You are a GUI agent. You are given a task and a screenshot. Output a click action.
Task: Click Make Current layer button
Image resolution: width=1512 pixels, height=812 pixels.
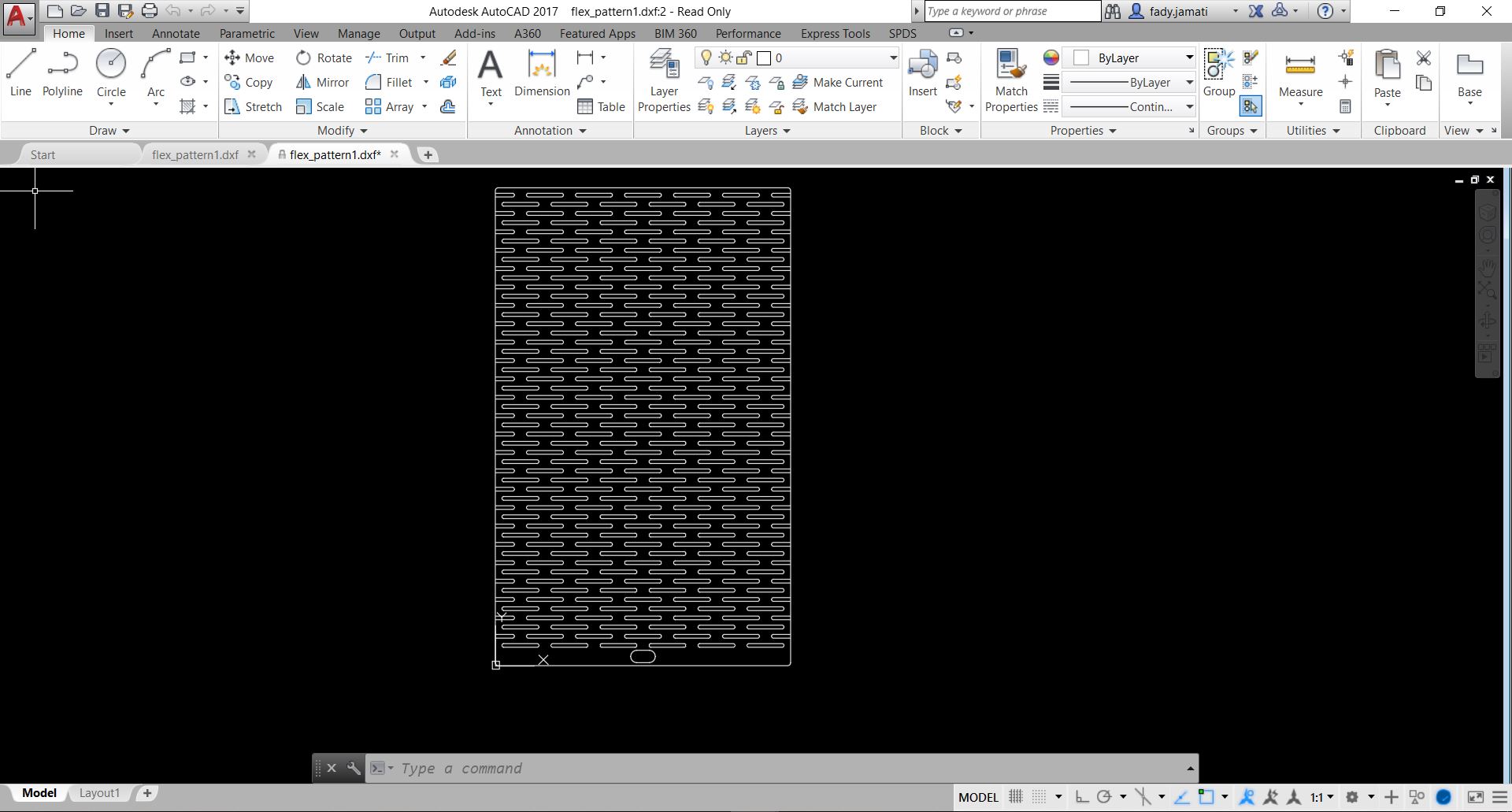point(838,82)
